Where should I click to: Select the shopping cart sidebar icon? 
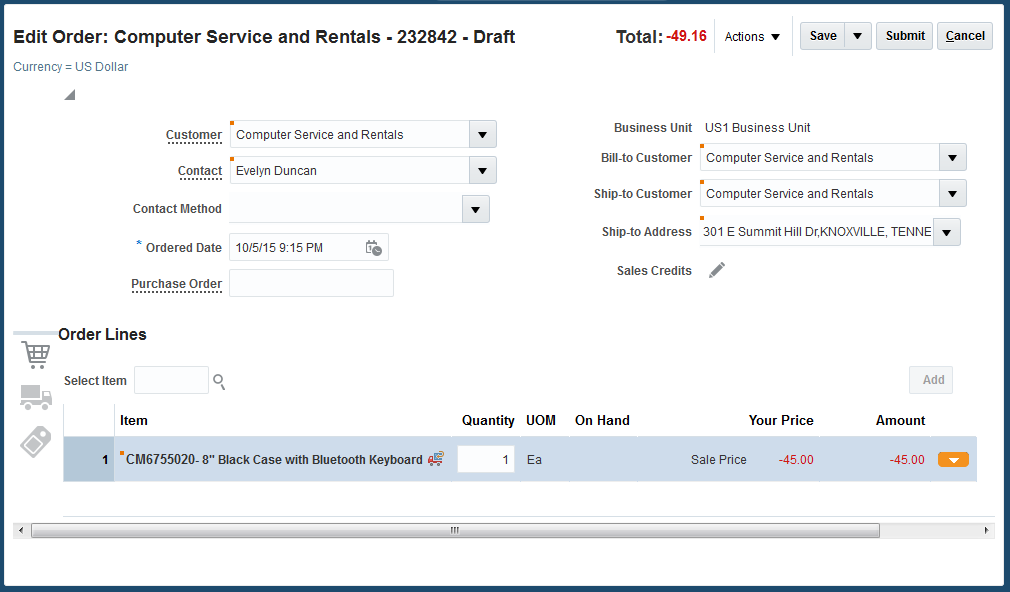36,354
